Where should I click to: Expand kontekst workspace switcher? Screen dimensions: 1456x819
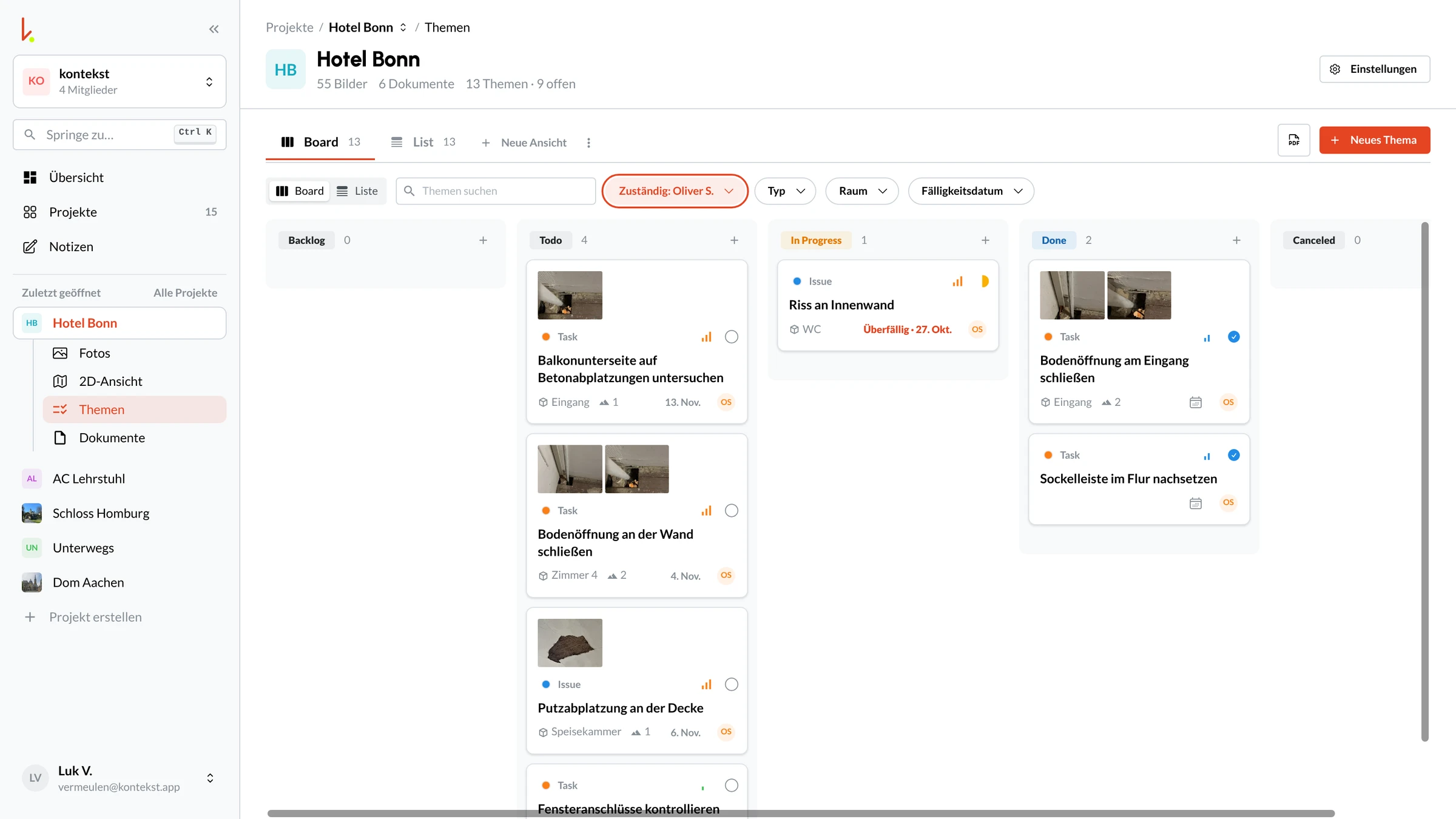[x=120, y=81]
